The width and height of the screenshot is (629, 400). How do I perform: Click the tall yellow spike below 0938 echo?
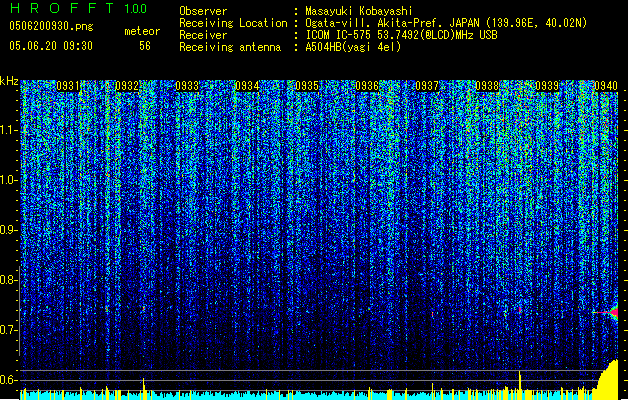pos(520,385)
